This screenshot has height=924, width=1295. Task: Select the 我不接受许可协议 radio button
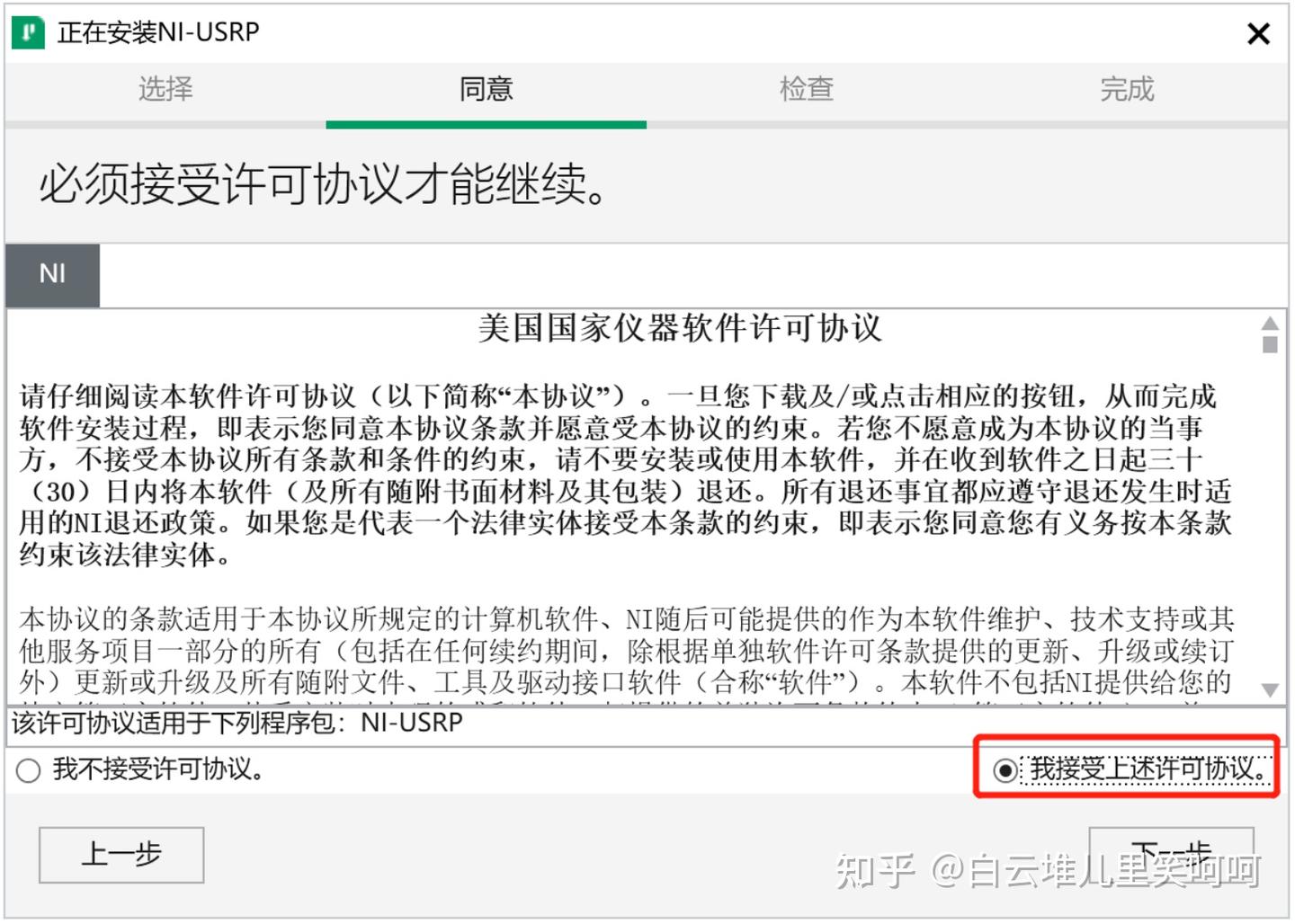pos(28,769)
